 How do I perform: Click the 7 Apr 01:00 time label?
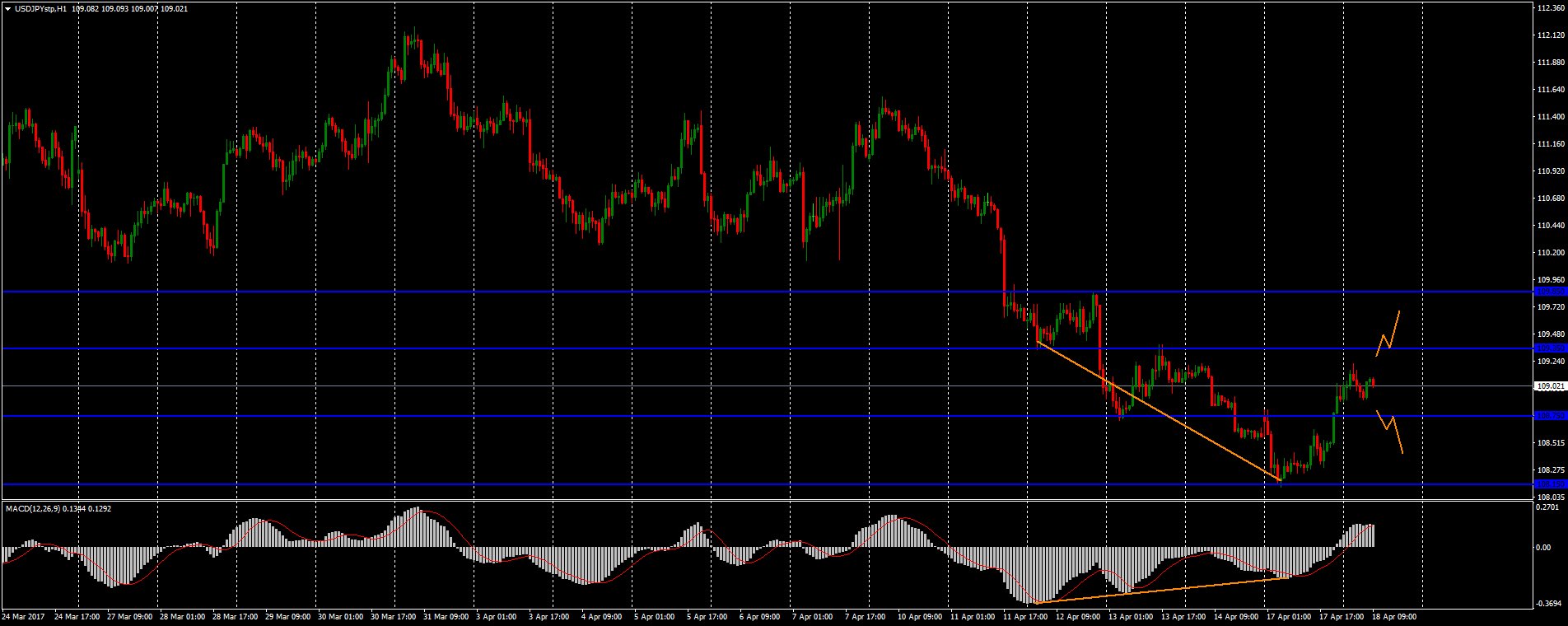813,616
